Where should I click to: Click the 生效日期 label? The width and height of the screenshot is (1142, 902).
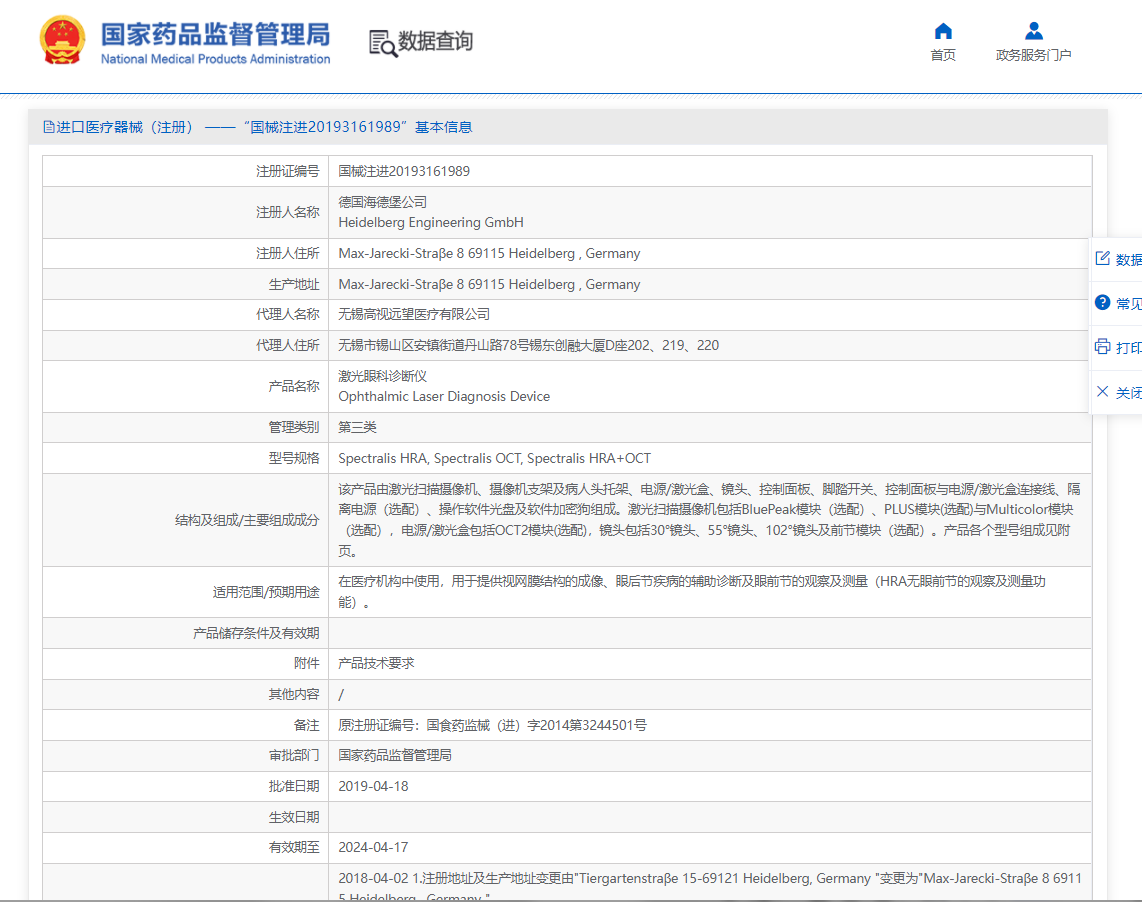(x=294, y=817)
